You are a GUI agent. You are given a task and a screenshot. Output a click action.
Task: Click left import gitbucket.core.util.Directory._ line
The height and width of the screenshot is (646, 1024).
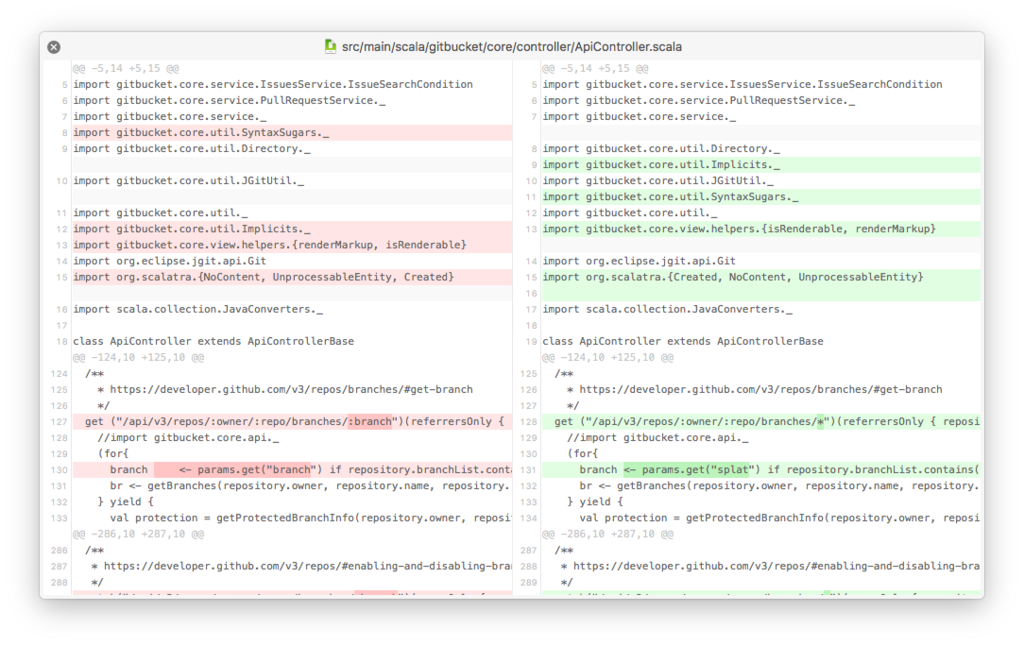191,149
